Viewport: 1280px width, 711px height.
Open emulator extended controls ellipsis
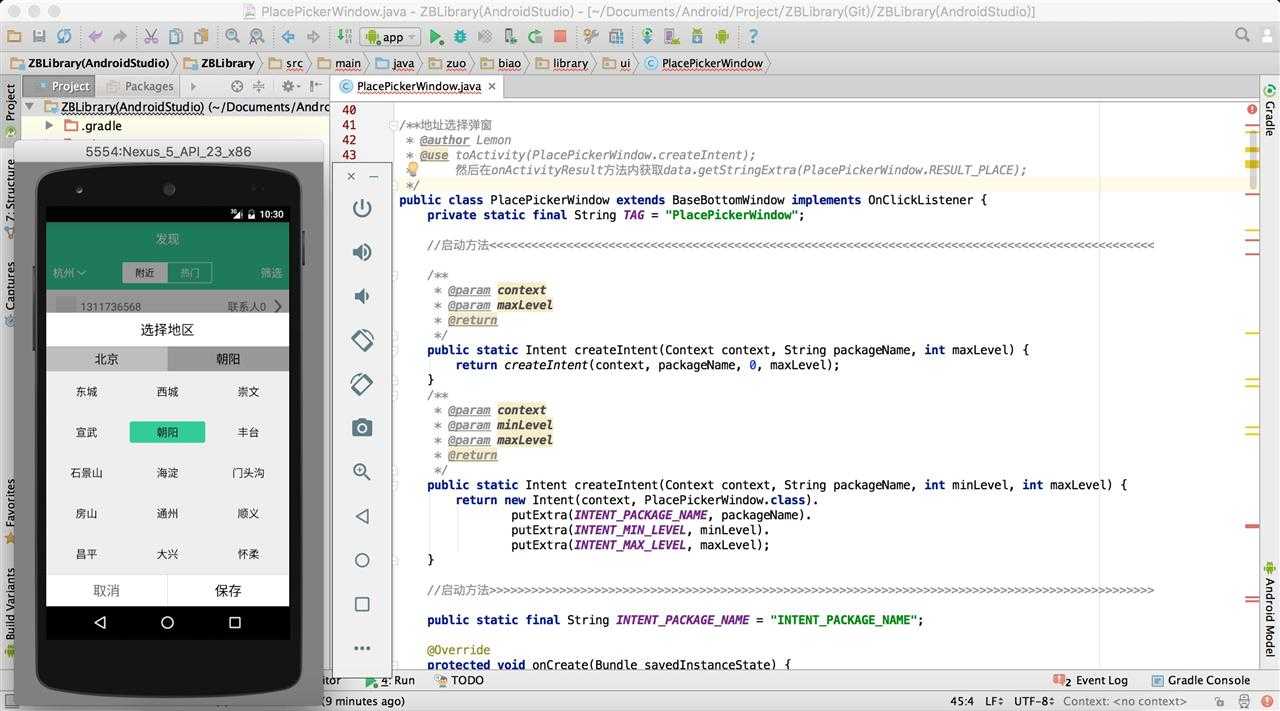coord(362,648)
